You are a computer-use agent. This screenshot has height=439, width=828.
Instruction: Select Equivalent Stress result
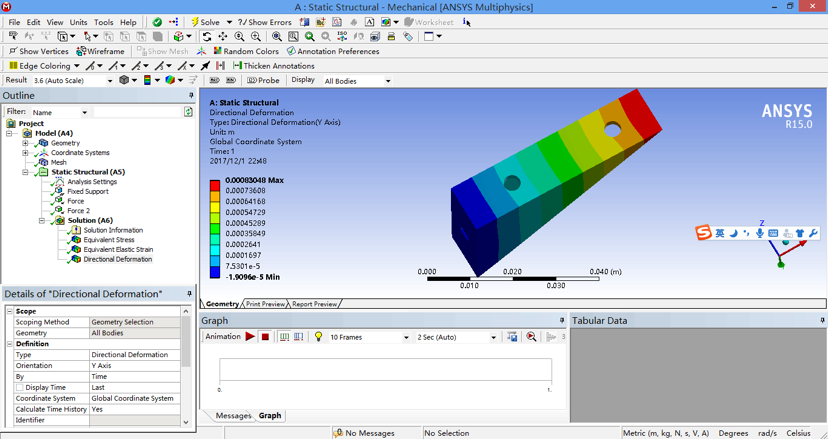click(x=109, y=240)
